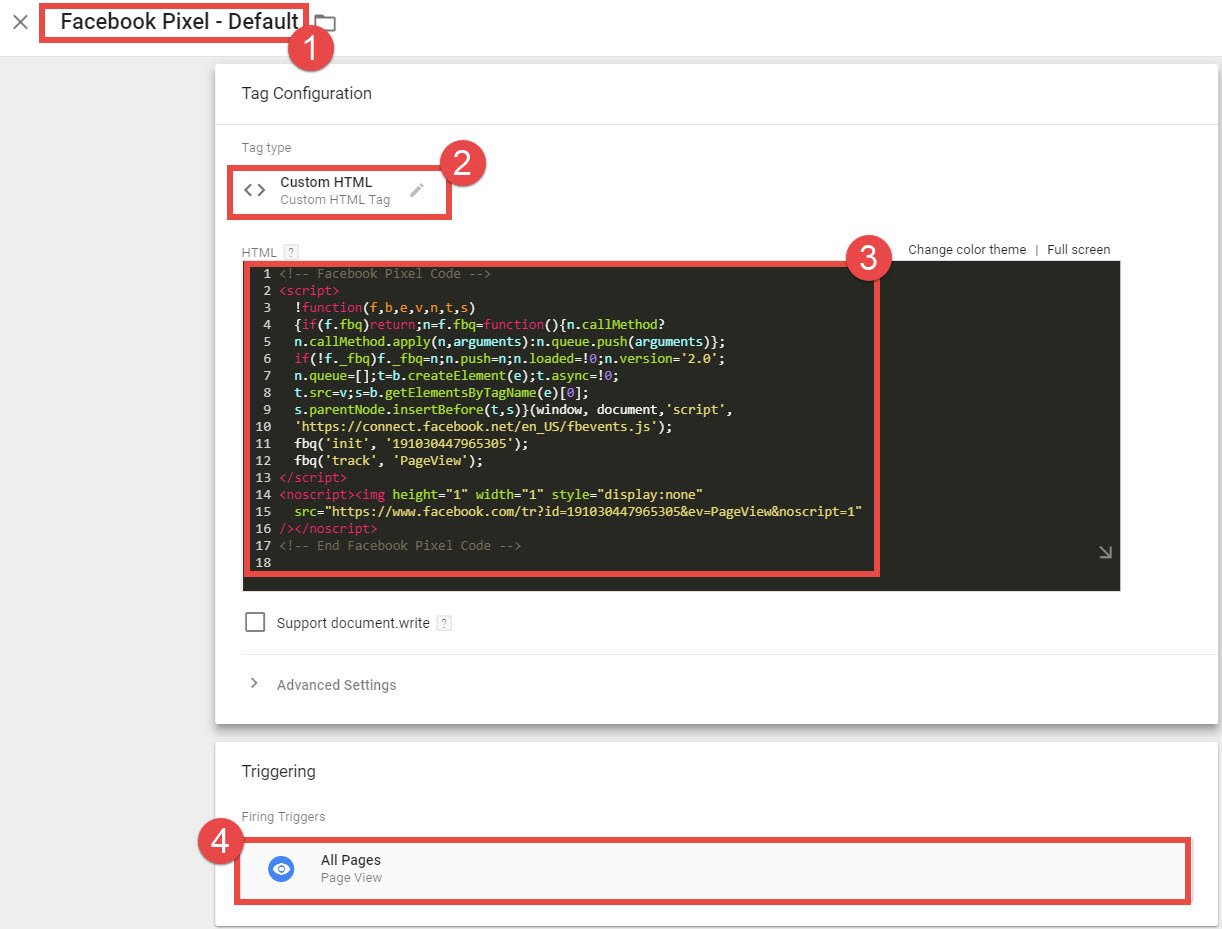This screenshot has width=1222, height=929.
Task: Click the Firing Triggers label
Action: (283, 817)
